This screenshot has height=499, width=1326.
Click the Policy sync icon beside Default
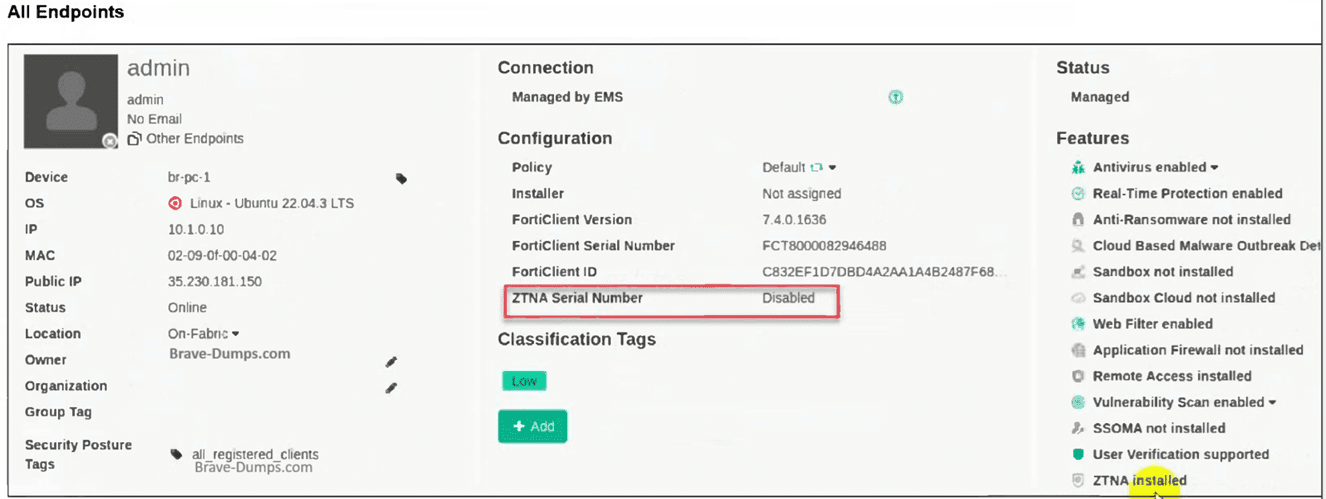[816, 168]
